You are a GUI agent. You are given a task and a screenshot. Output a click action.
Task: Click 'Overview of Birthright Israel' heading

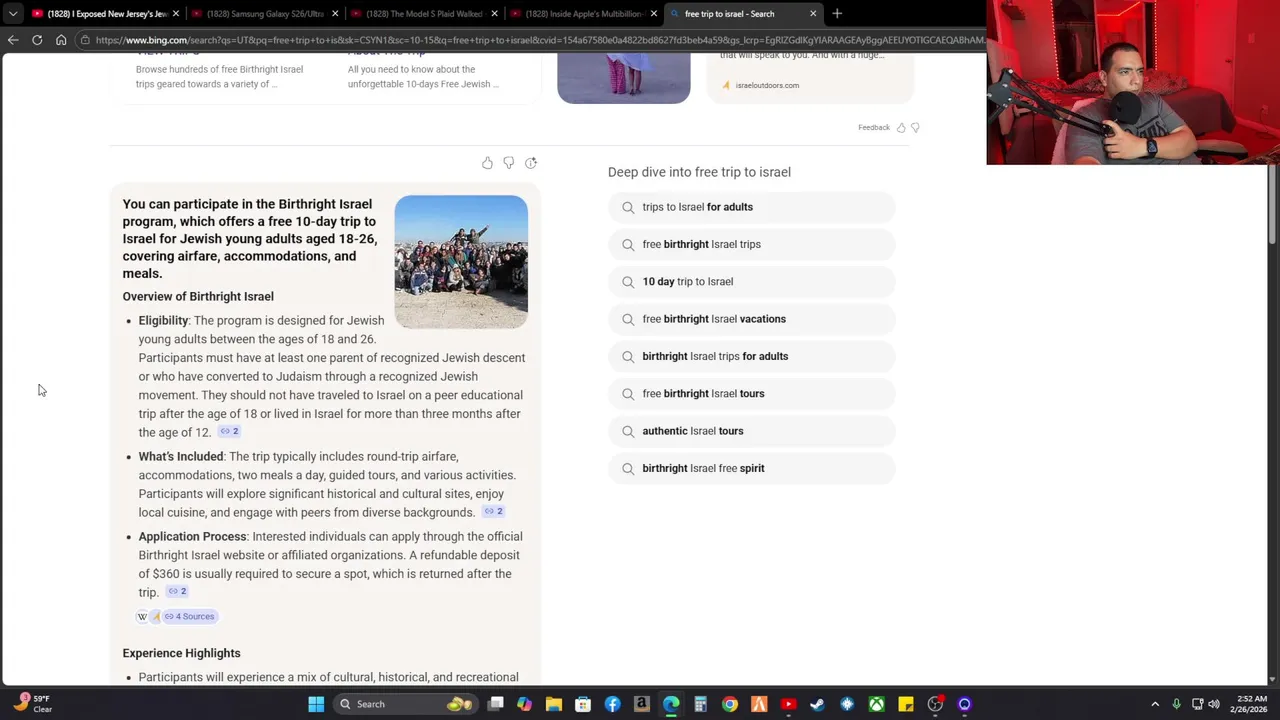[198, 296]
